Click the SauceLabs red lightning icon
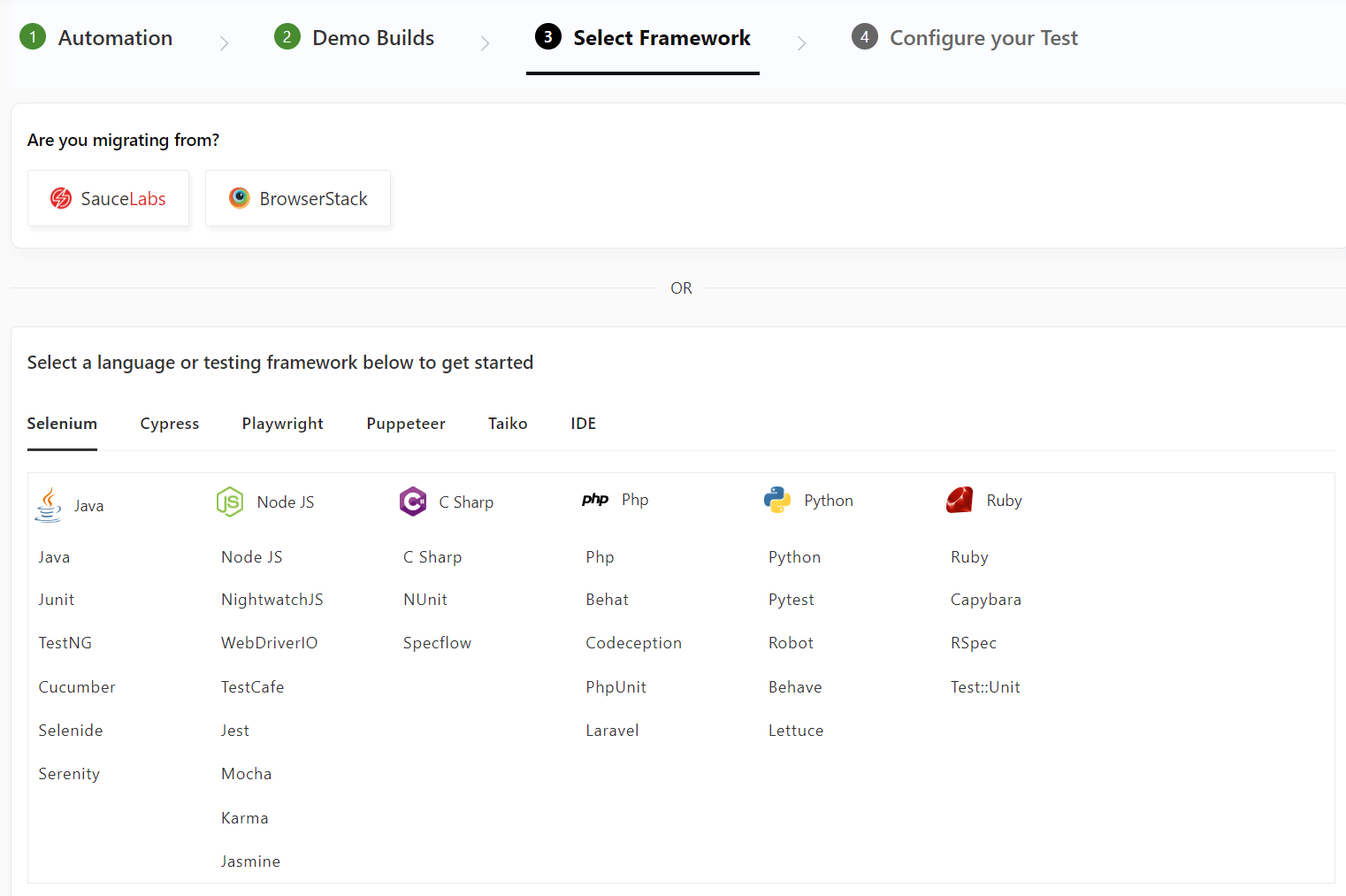The height and width of the screenshot is (896, 1346). tap(61, 198)
